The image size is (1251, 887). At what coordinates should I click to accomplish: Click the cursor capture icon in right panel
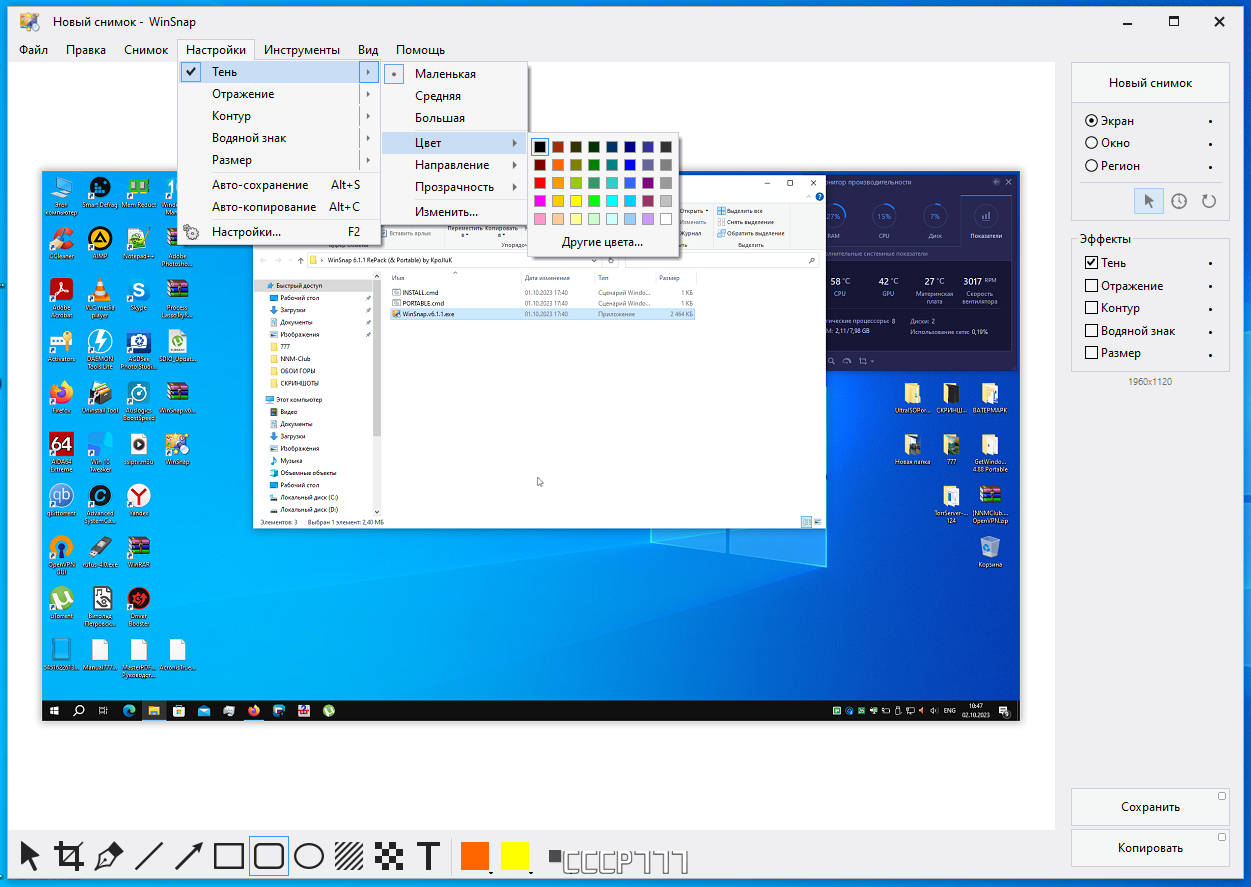(x=1149, y=201)
